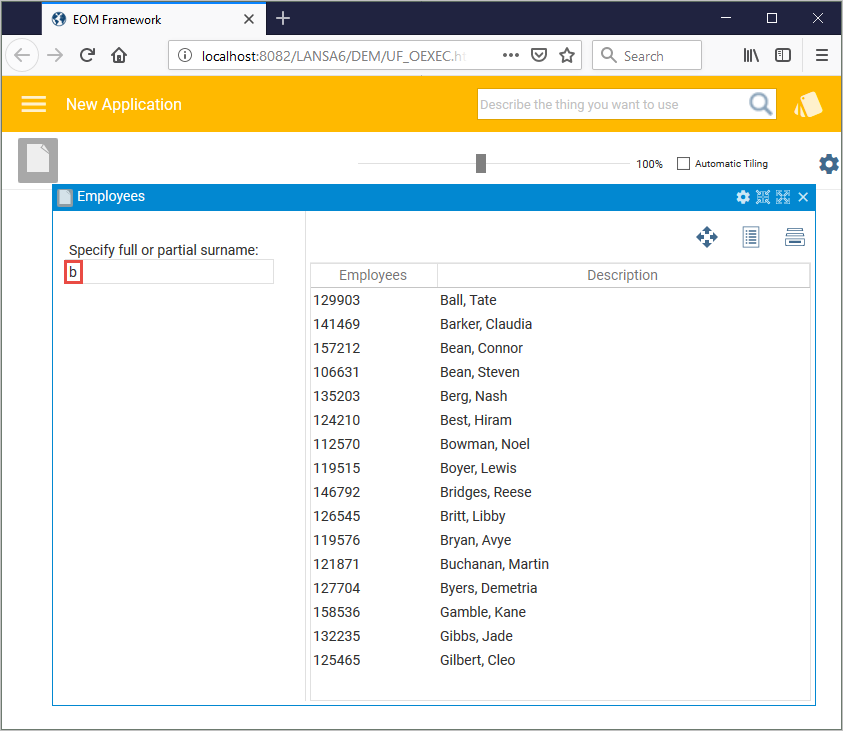This screenshot has width=843, height=731.
Task: Click the four-arrow move icon
Action: (x=707, y=237)
